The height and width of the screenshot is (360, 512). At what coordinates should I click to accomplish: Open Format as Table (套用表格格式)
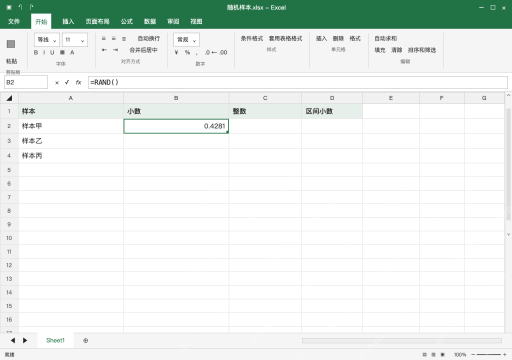coord(285,39)
